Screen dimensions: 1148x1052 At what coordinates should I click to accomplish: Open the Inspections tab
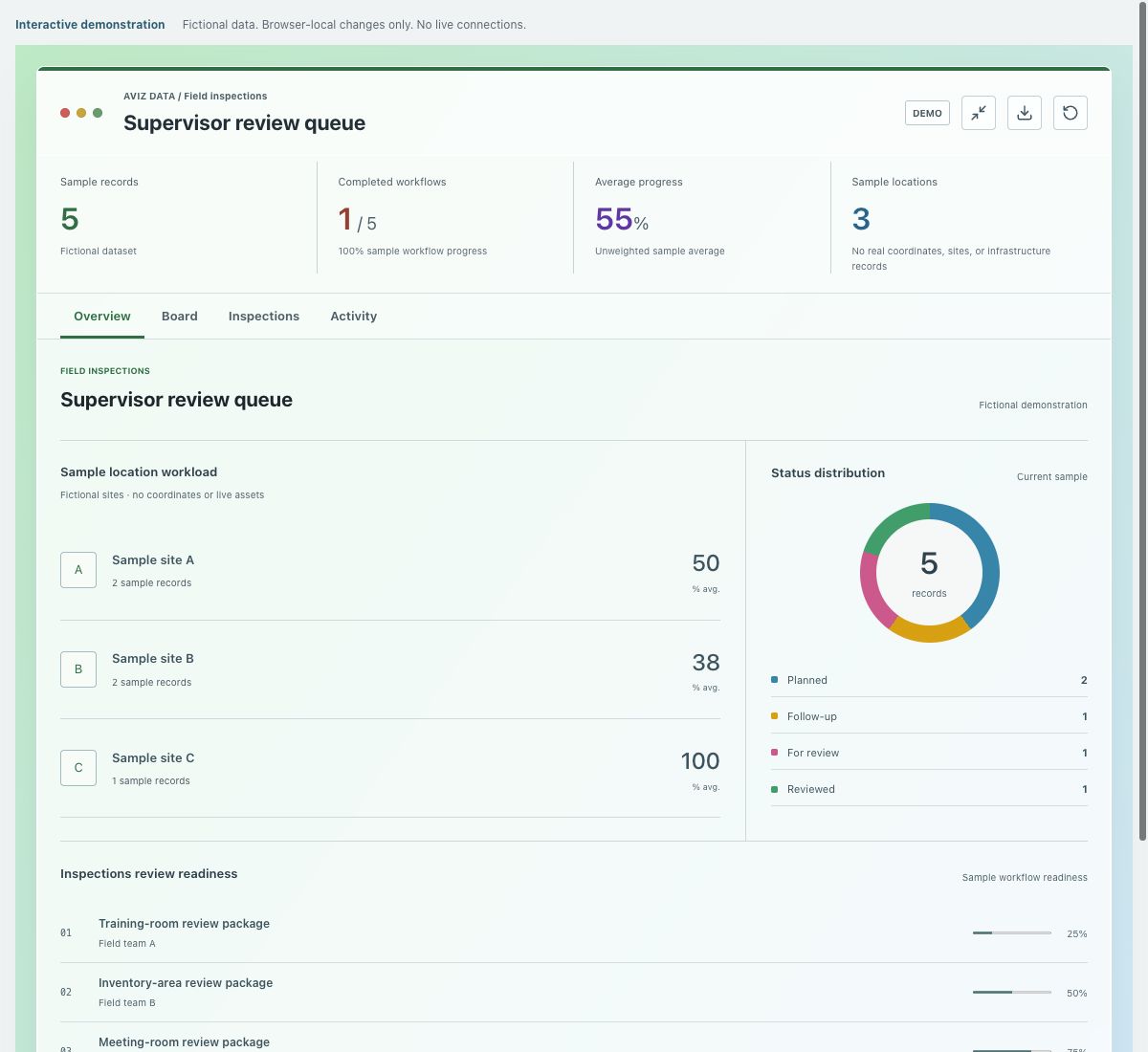click(x=264, y=317)
